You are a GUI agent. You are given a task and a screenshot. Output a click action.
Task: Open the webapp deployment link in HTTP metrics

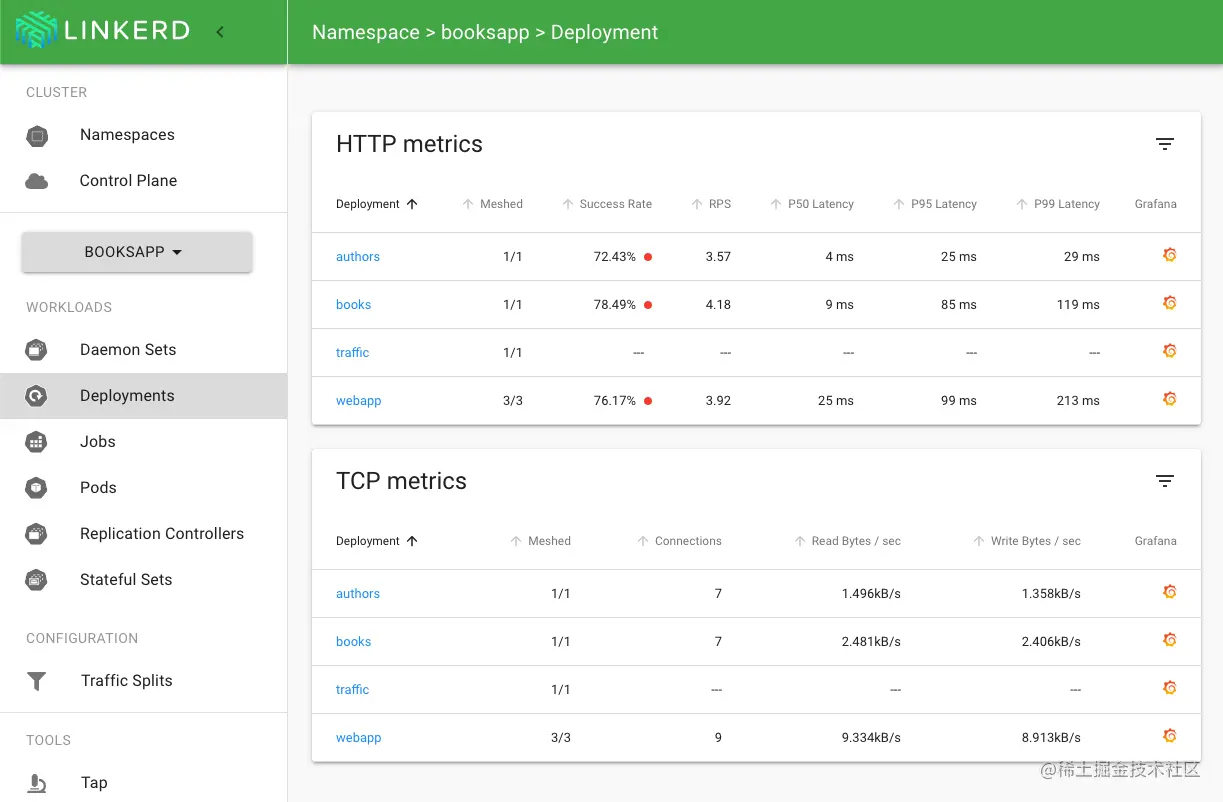click(x=358, y=401)
